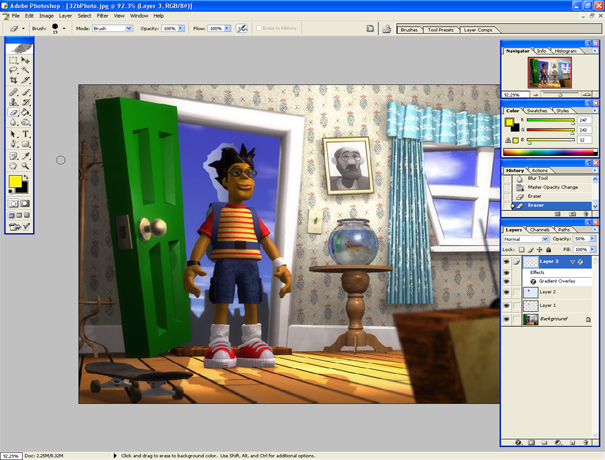605x460 pixels.
Task: Switch to the Channels tab
Action: (x=540, y=230)
